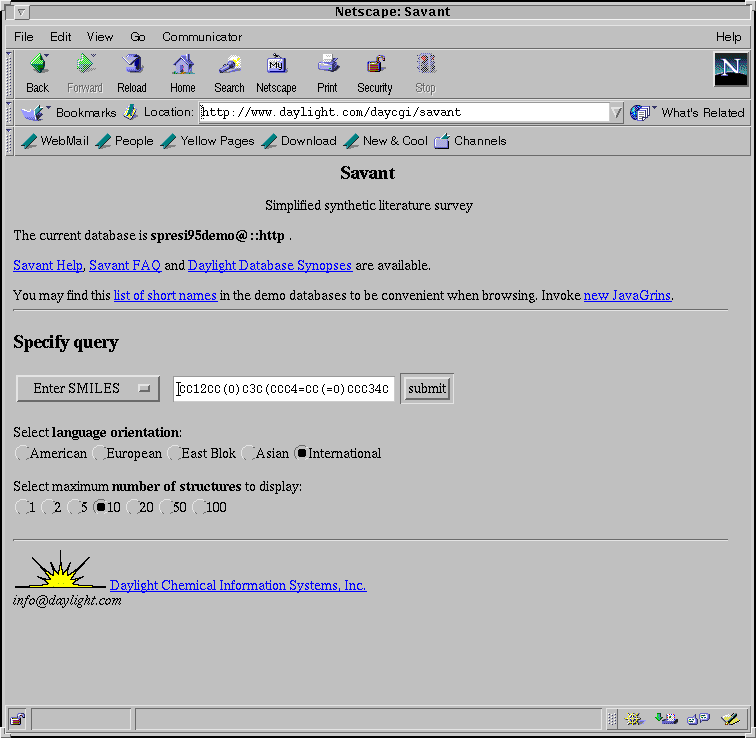Open the Bookmarks dropdown
Image resolution: width=756 pixels, height=738 pixels.
point(70,113)
